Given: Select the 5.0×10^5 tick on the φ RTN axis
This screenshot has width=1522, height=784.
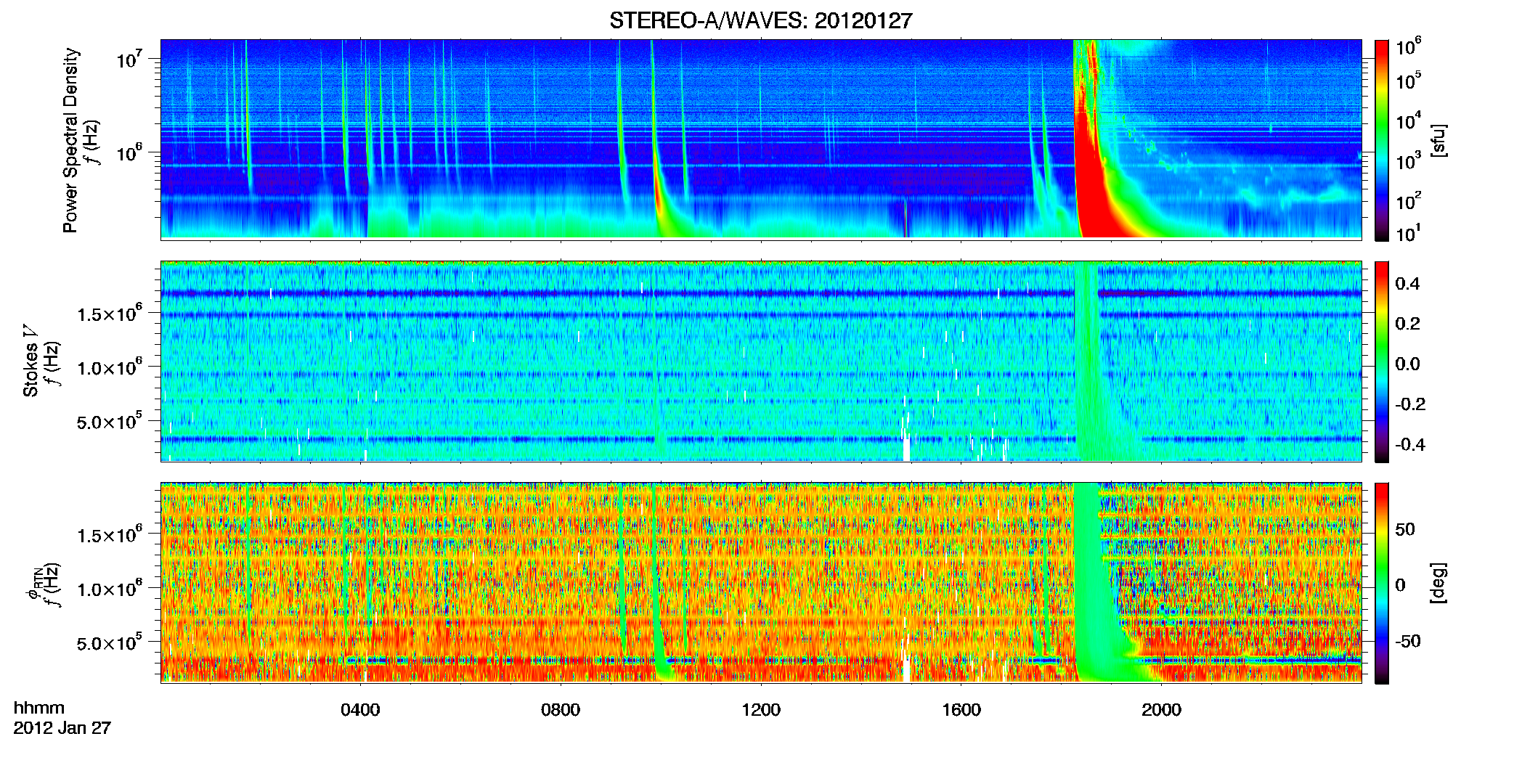Looking at the screenshot, I should 110,643.
